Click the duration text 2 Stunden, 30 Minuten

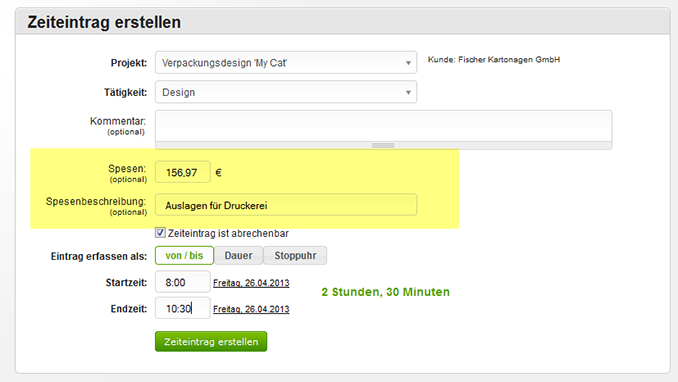(386, 292)
